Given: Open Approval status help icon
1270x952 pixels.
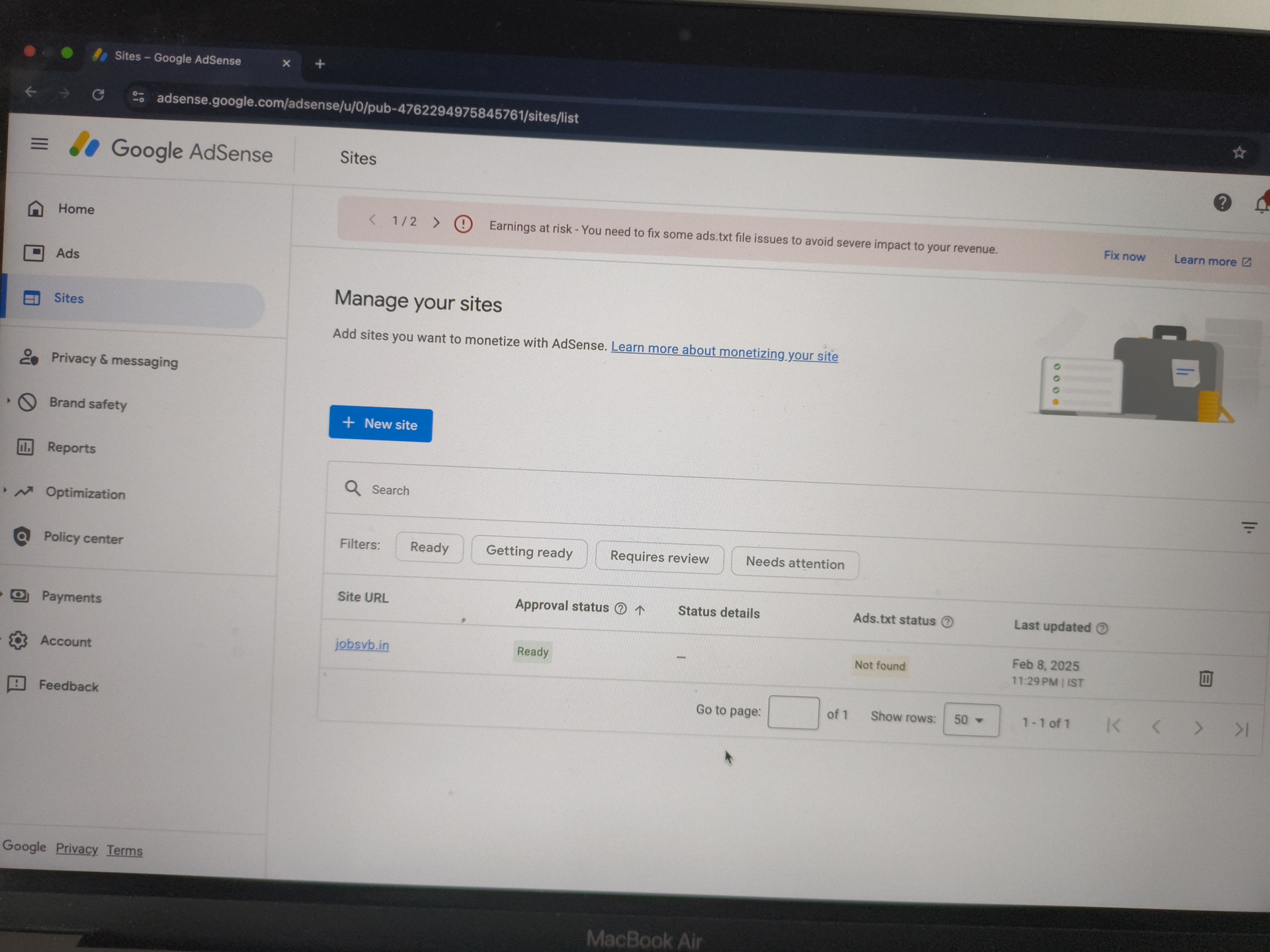Looking at the screenshot, I should tap(620, 608).
